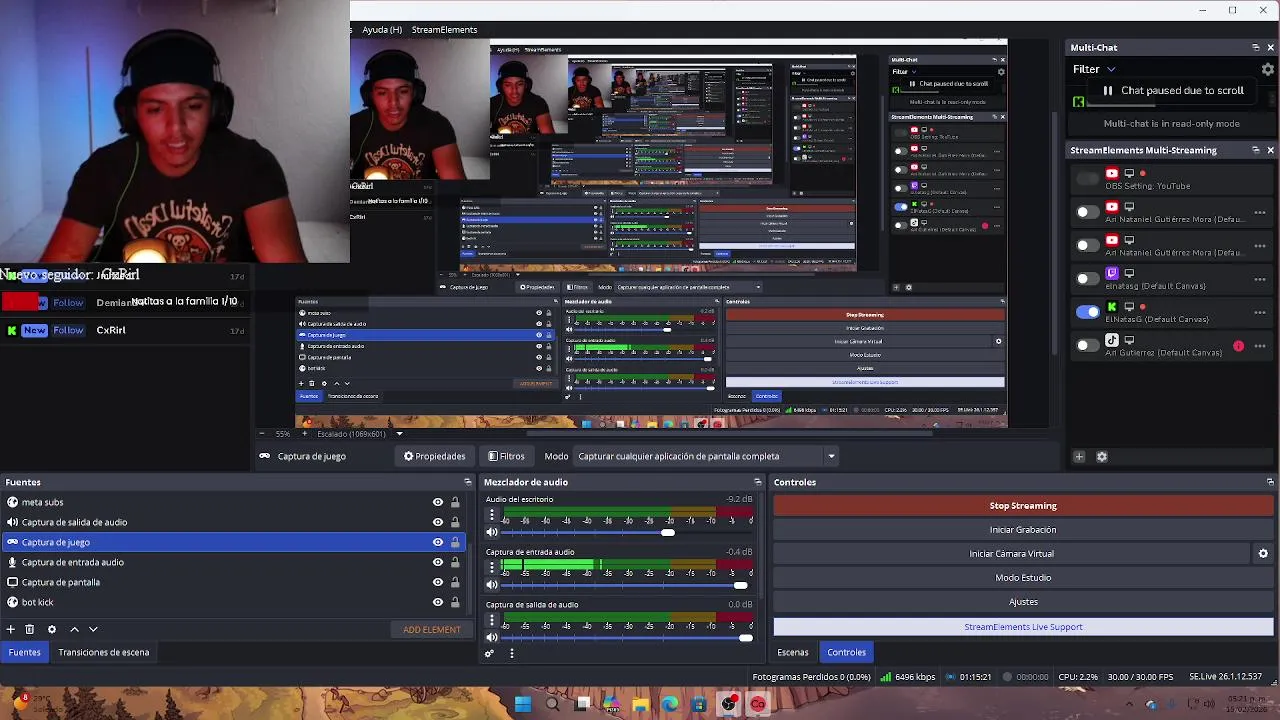Click ADD ELEMENT button
The width and height of the screenshot is (1280, 720).
point(432,630)
